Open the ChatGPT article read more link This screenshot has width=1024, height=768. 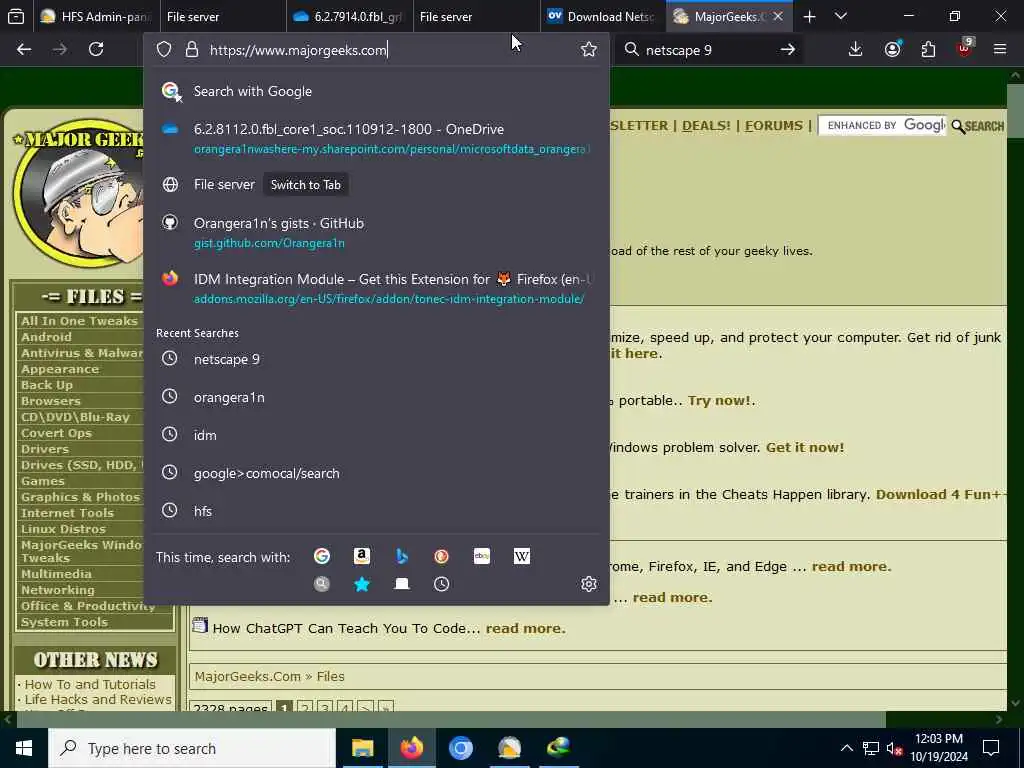[525, 628]
